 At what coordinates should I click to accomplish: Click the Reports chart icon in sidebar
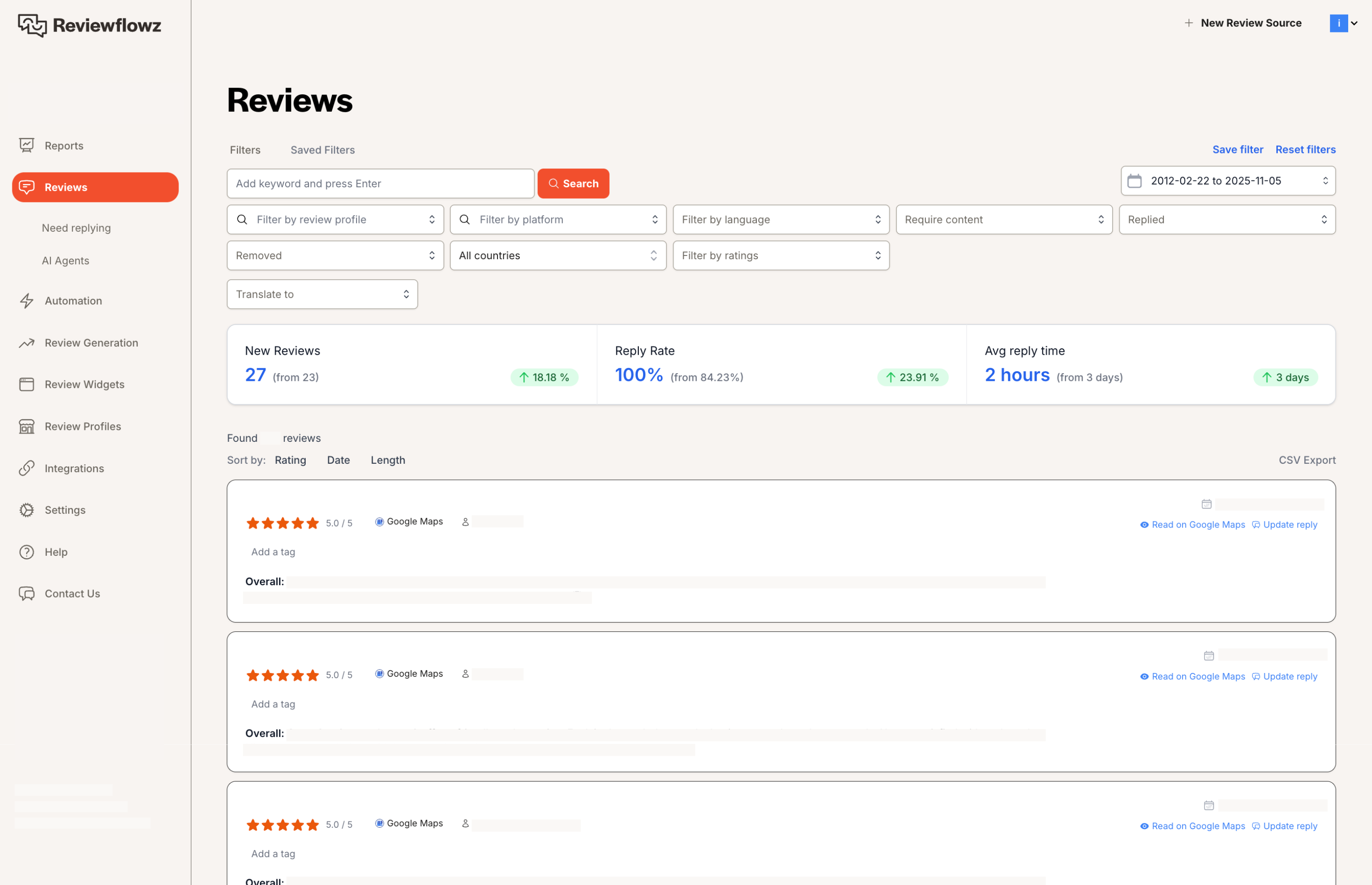tap(27, 146)
